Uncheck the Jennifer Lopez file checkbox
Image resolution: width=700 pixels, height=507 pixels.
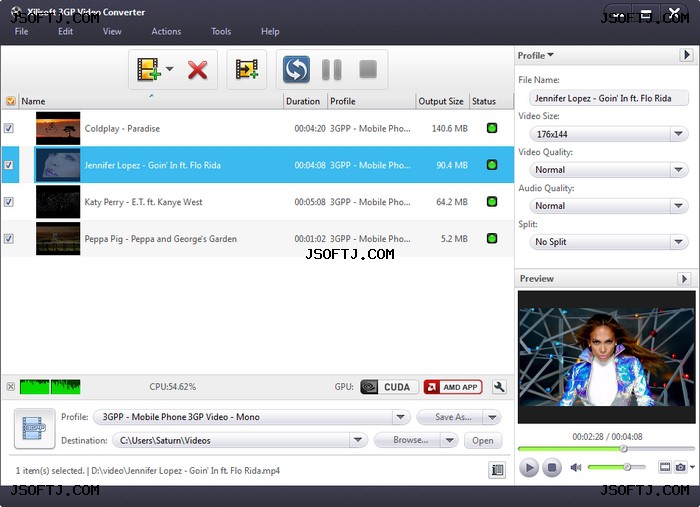click(8, 165)
